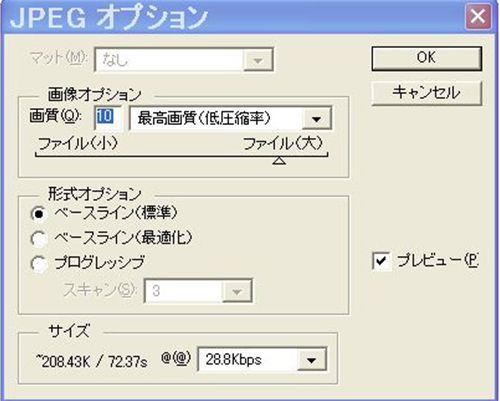Image resolution: width=500 pixels, height=401 pixels.
Task: Click the OK button
Action: (x=427, y=58)
